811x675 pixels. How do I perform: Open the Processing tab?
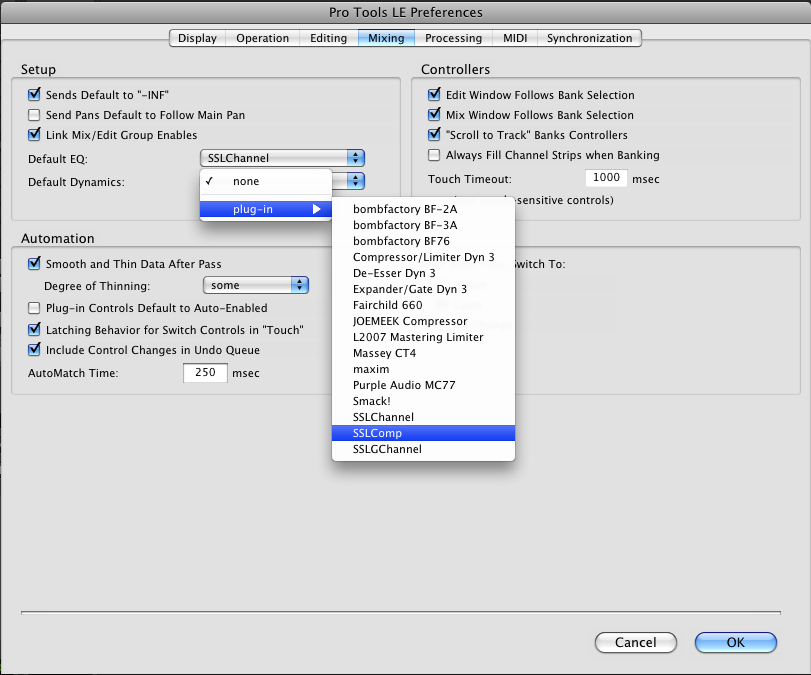point(453,38)
